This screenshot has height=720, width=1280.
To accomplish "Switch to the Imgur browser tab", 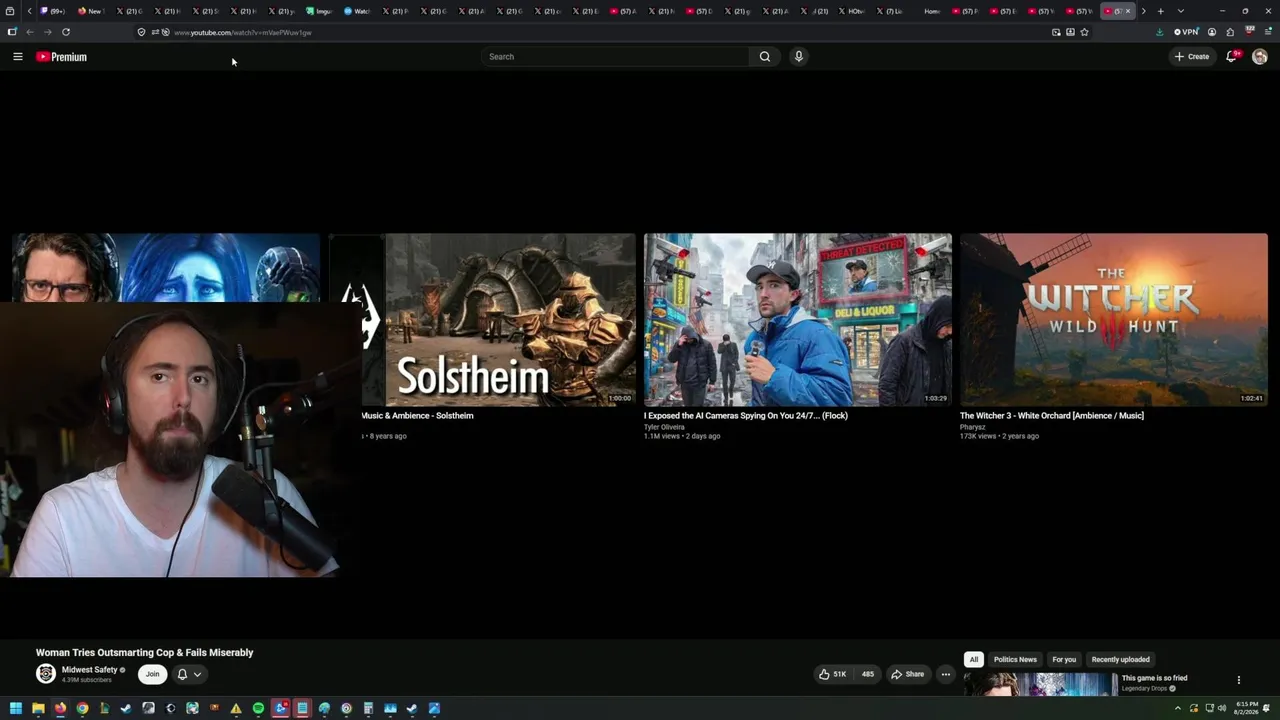I will point(318,11).
